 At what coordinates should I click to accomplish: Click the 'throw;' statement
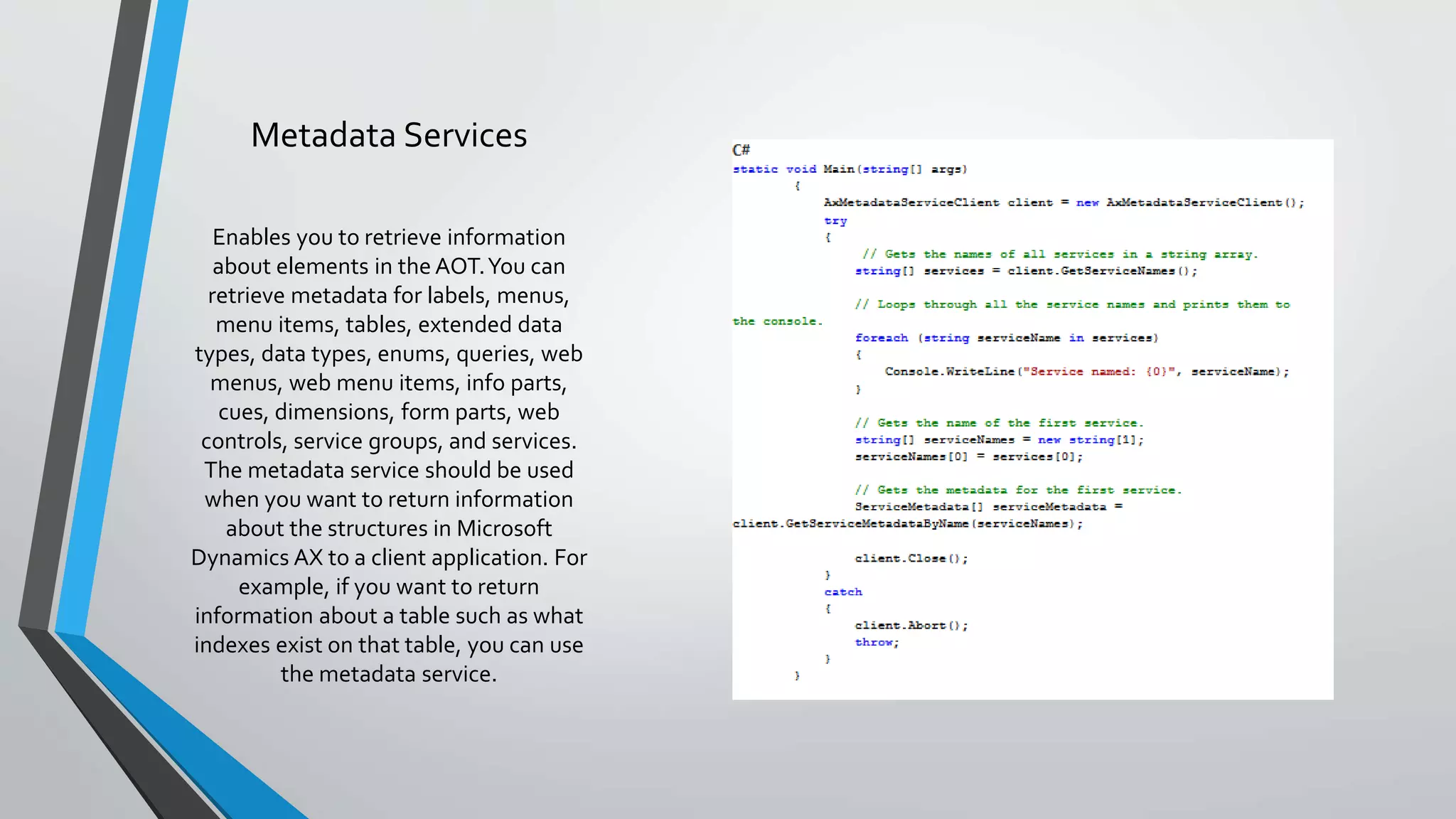(877, 642)
